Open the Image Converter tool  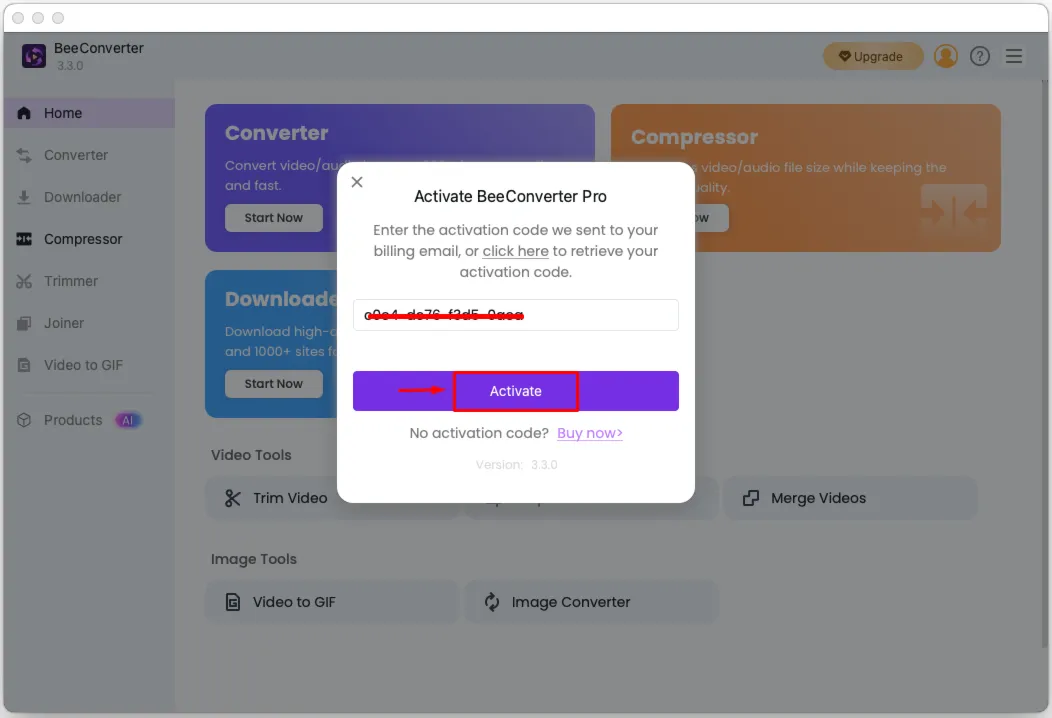591,602
